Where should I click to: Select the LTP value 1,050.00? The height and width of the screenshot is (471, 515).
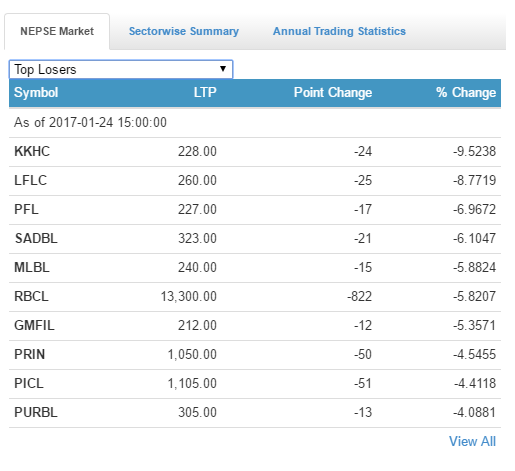[192, 354]
